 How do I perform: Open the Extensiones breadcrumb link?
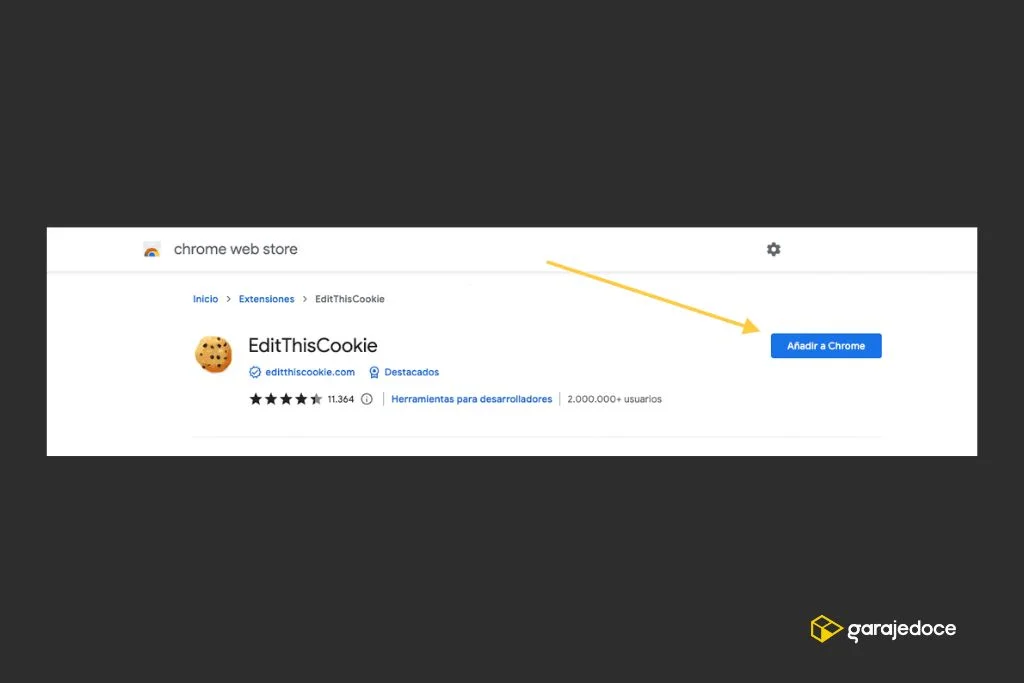(266, 299)
